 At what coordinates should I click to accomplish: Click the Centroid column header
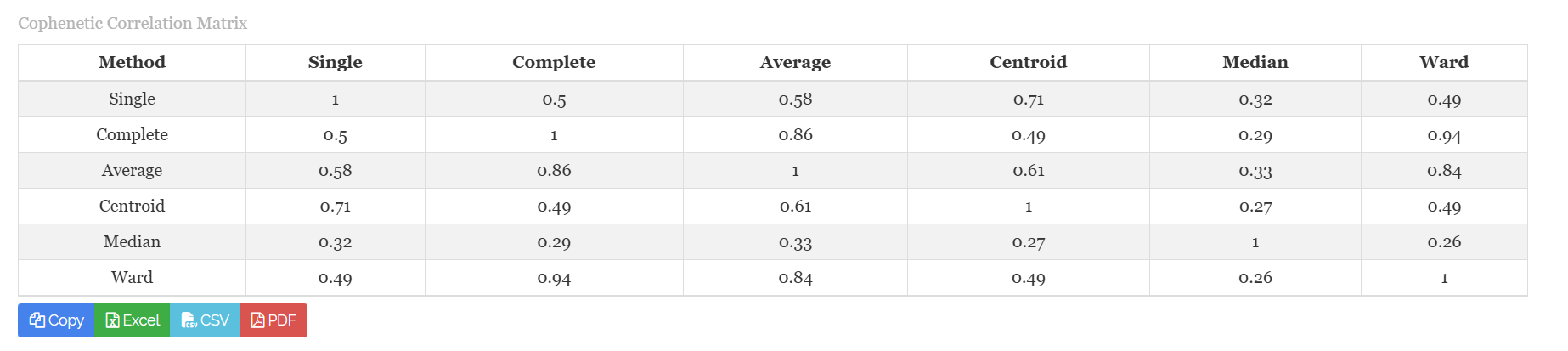click(1029, 62)
